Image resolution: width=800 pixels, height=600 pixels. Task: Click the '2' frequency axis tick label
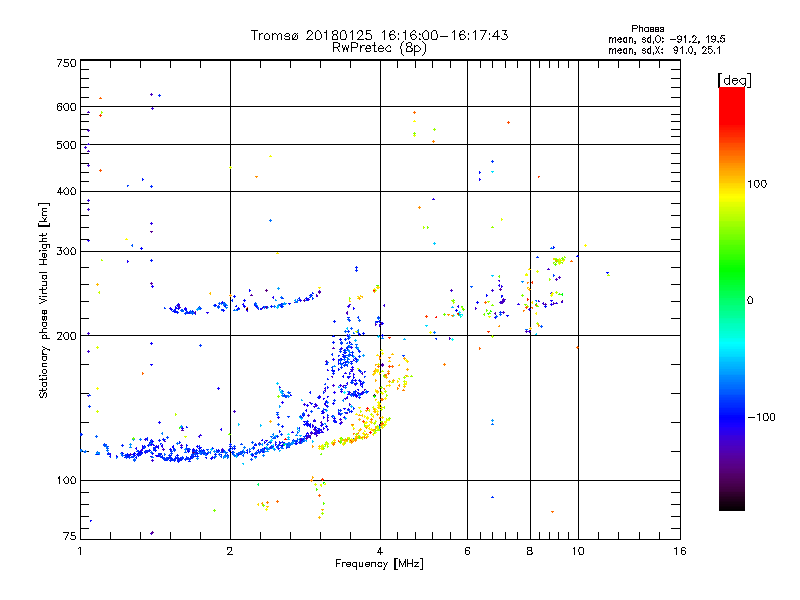point(230,551)
